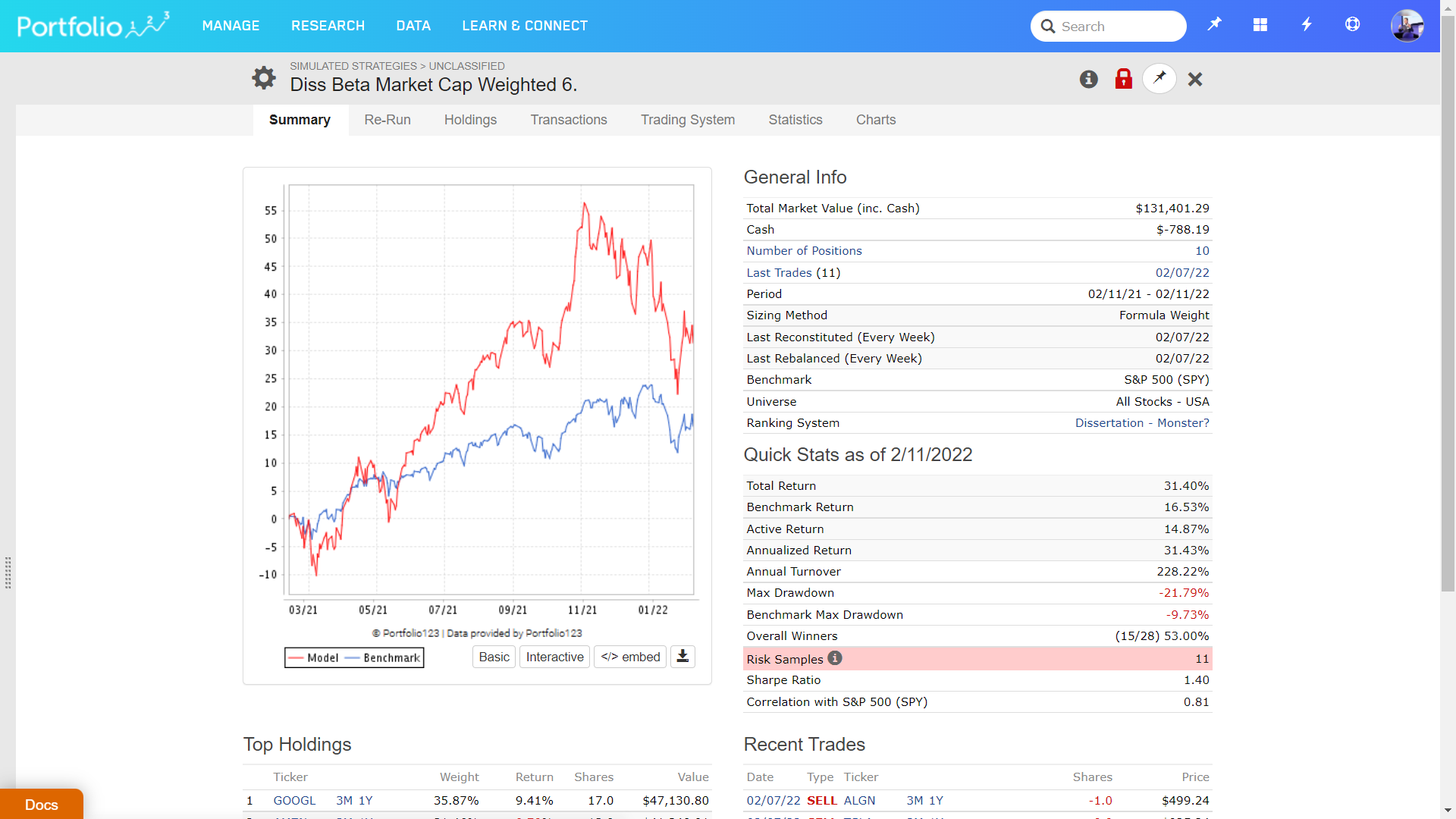Pin this strategy with round pin button
1456x819 pixels.
(x=1159, y=78)
